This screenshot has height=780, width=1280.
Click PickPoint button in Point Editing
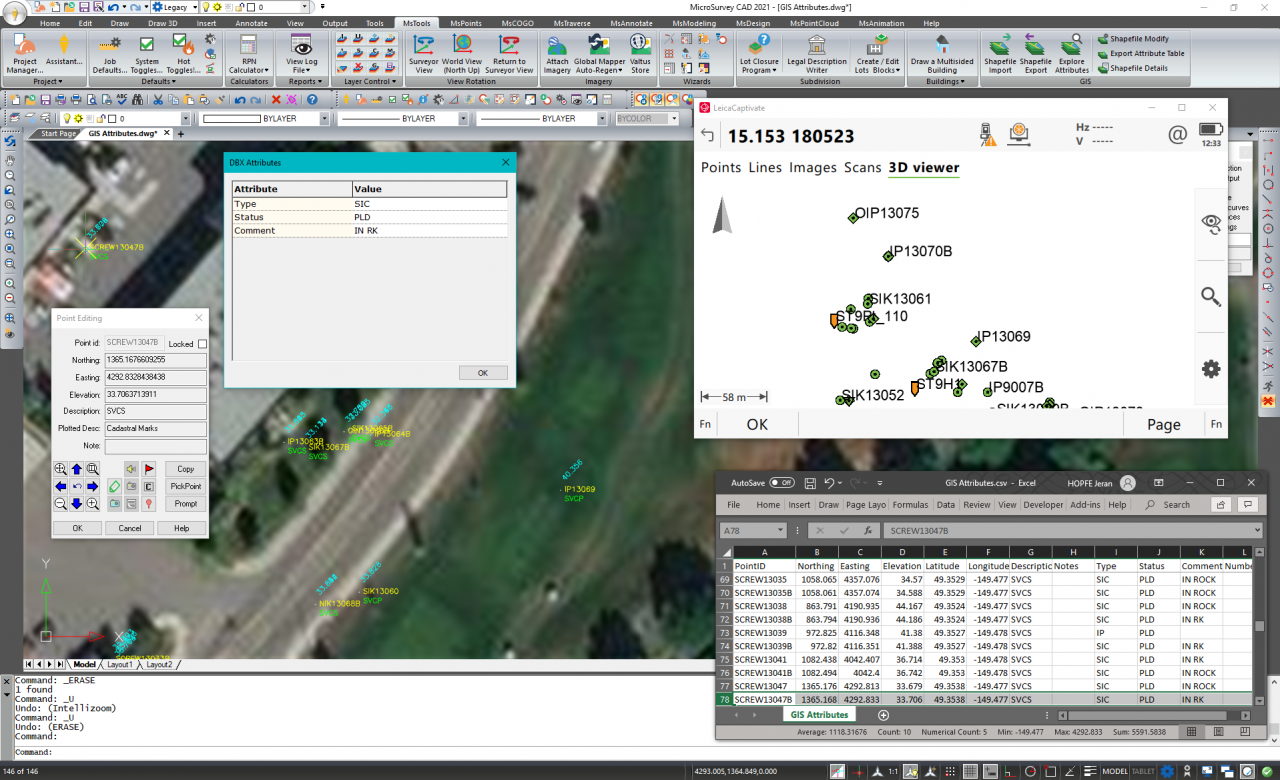[185, 486]
